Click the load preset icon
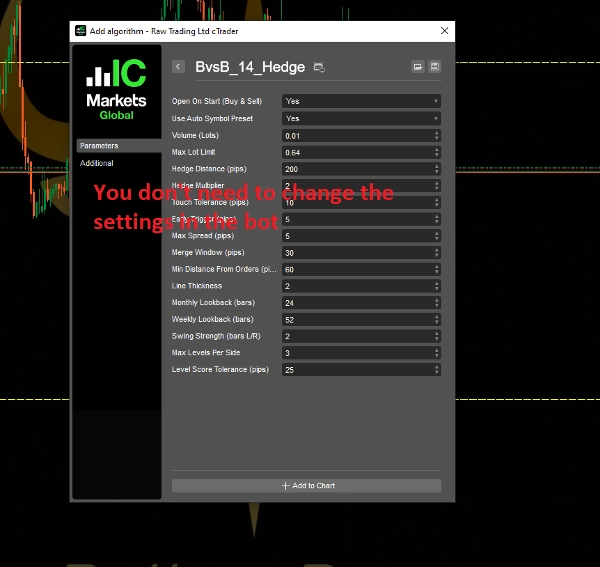Screen dimensions: 600x567 417,67
